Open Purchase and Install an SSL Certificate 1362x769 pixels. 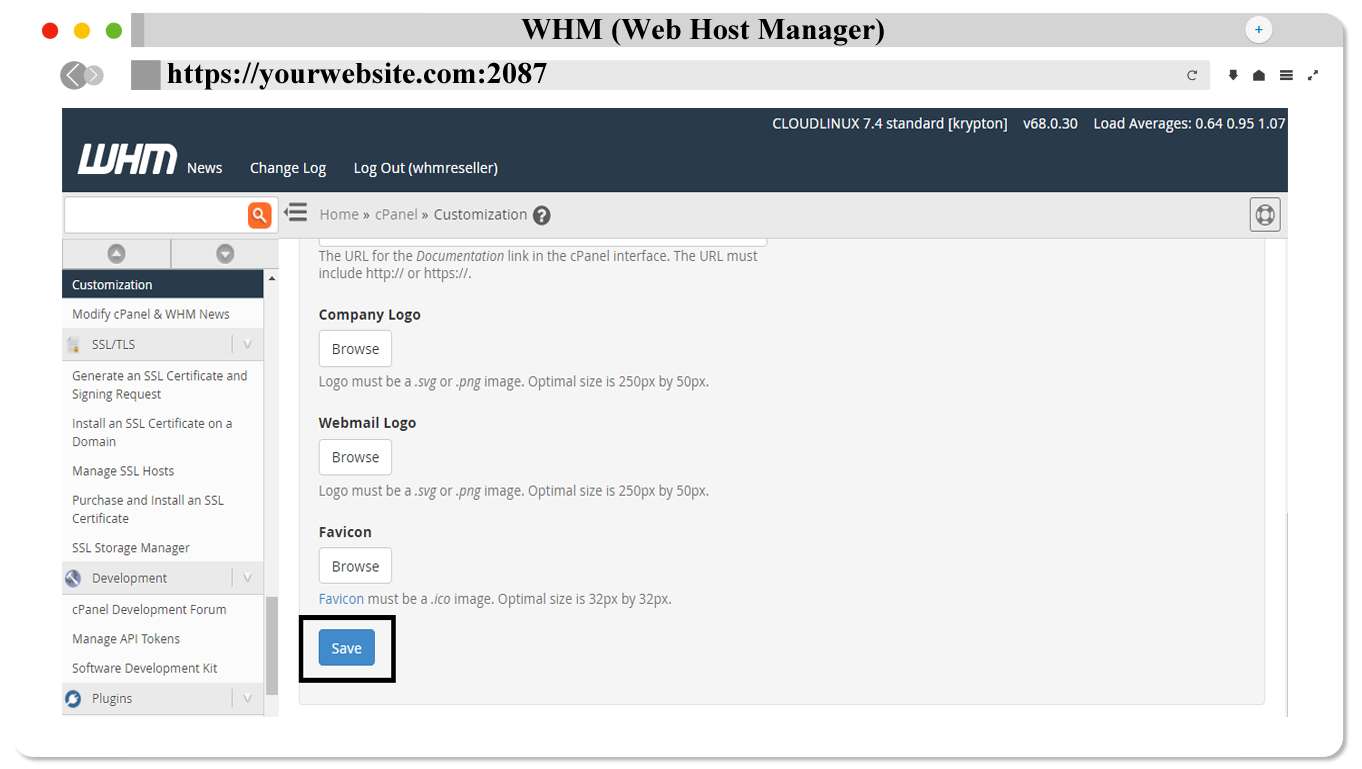(148, 509)
